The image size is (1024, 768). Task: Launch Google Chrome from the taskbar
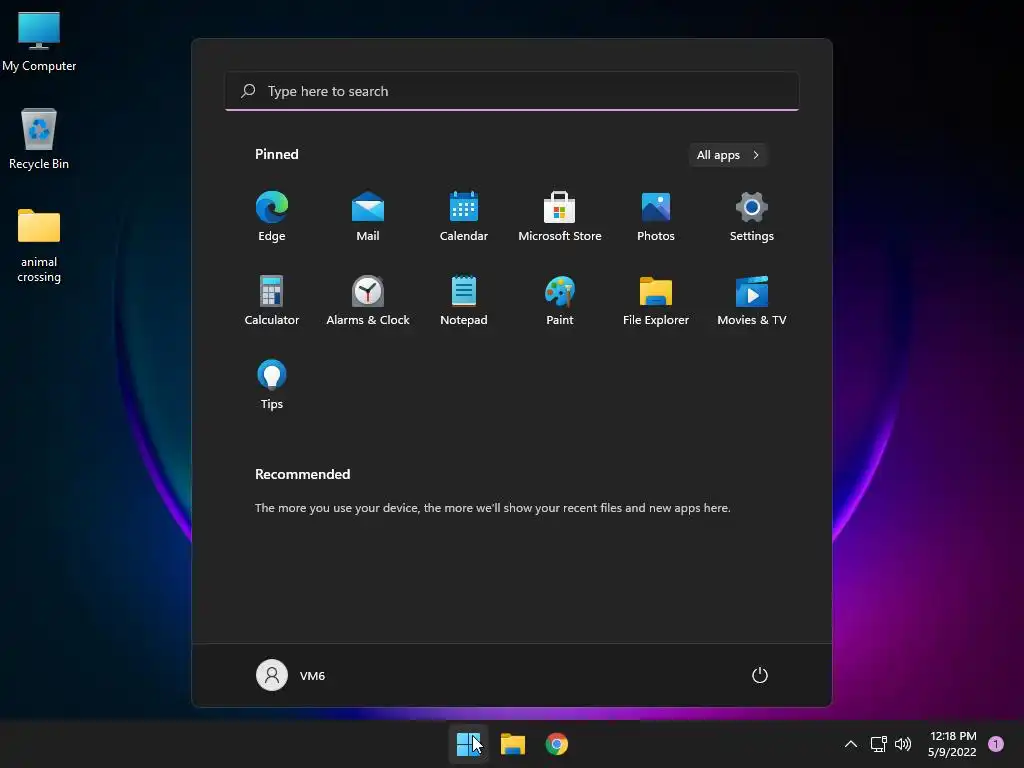[556, 744]
